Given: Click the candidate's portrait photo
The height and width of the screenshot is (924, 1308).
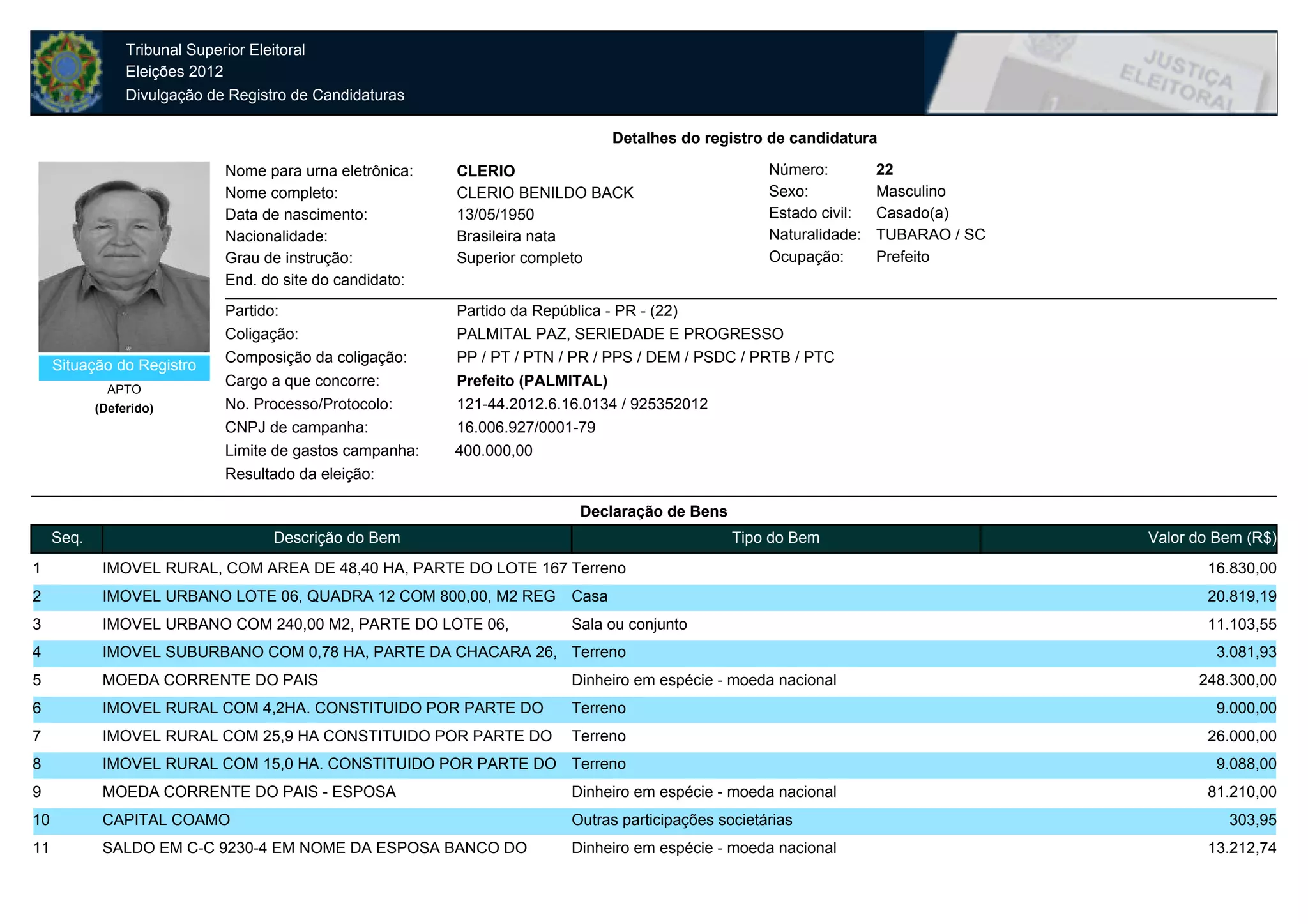Looking at the screenshot, I should (x=124, y=257).
